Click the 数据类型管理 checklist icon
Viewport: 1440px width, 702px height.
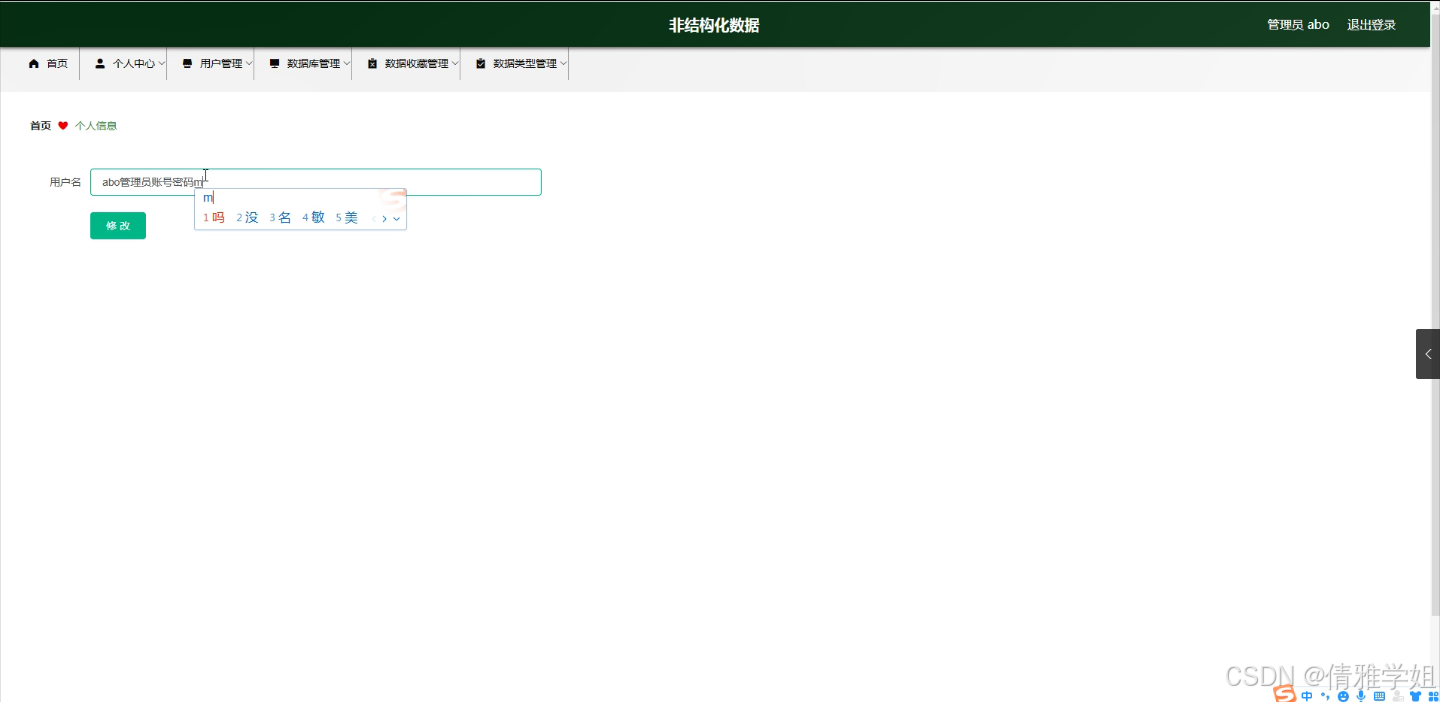point(480,62)
